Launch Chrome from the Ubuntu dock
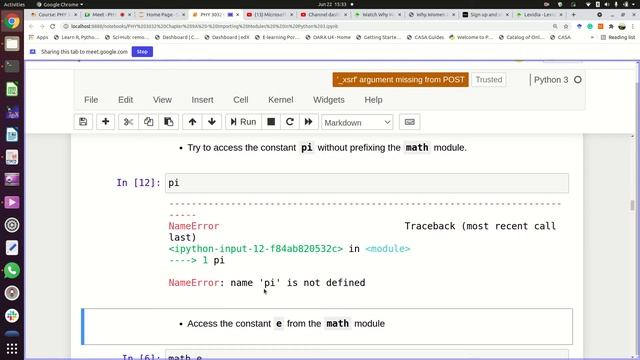 (12, 21)
